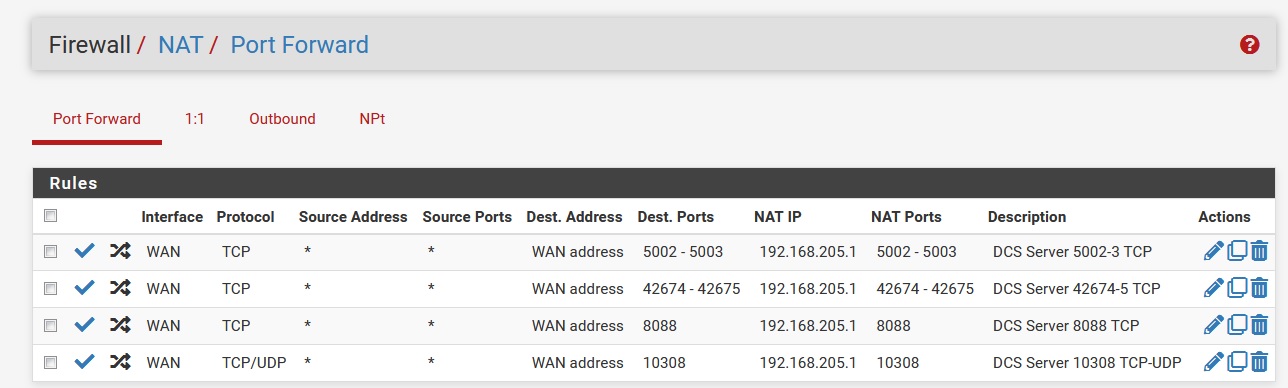Disable the 42674-42675 rule via its checkmark icon
Viewport: 1288px width, 388px height.
85,289
